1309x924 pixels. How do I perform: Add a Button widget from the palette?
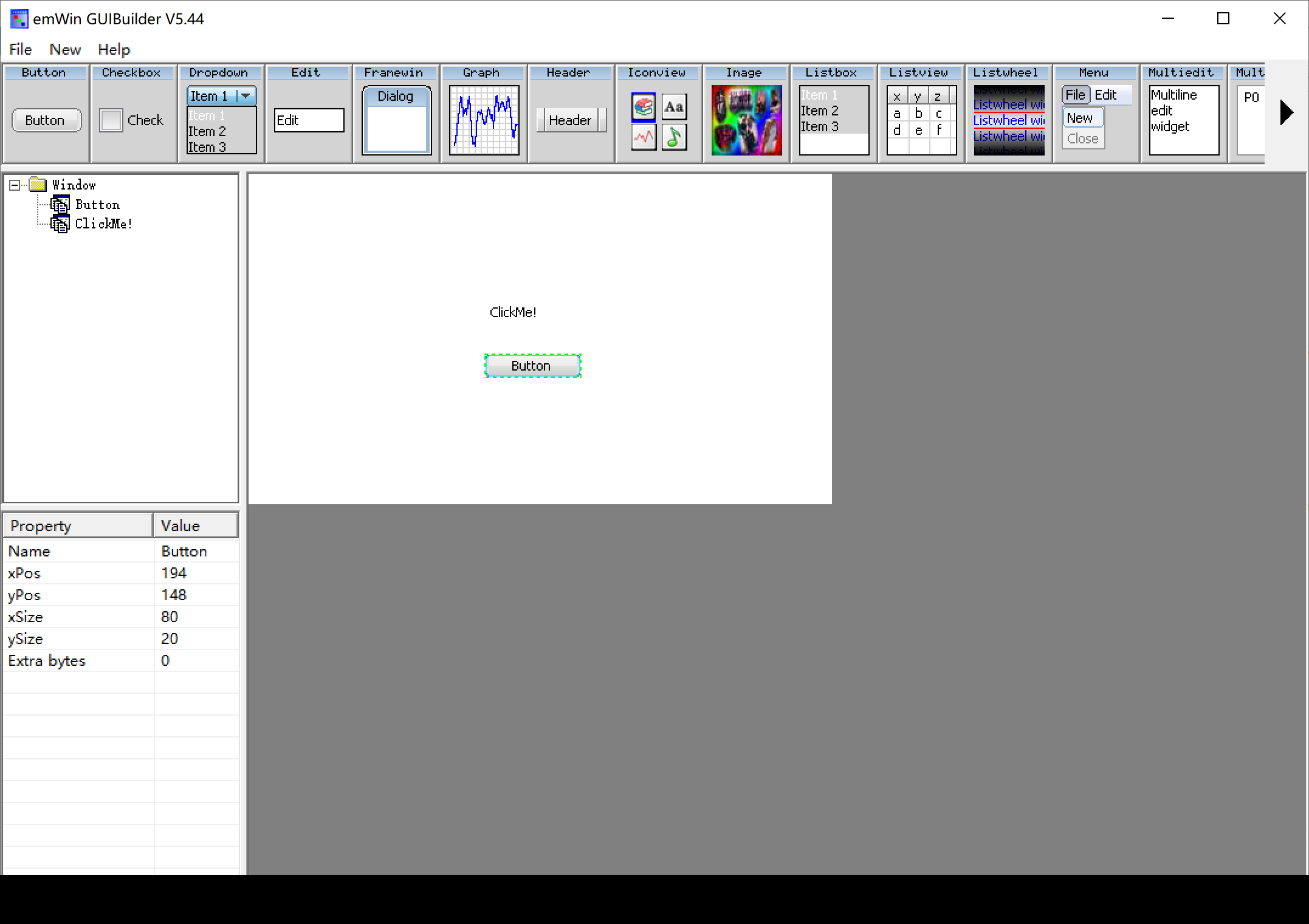[46, 120]
